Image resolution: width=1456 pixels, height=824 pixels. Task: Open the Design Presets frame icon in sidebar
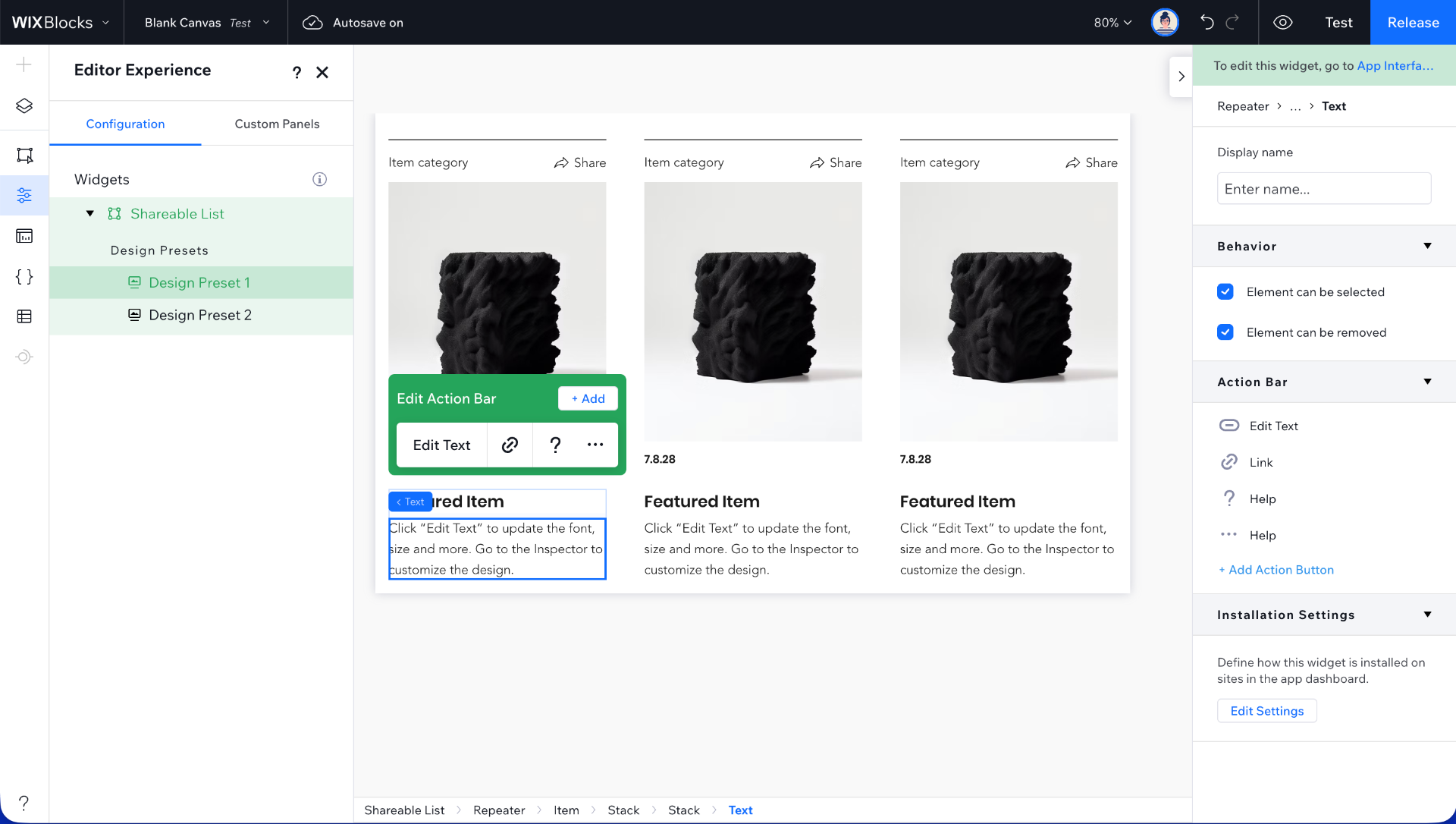point(24,156)
